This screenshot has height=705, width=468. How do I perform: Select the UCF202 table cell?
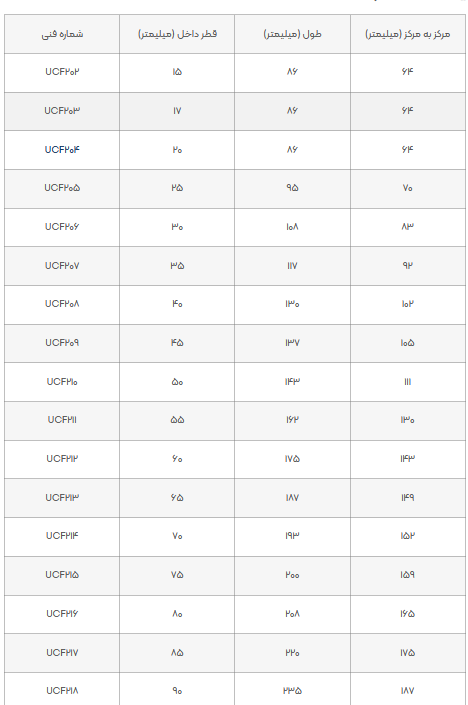(x=62, y=72)
